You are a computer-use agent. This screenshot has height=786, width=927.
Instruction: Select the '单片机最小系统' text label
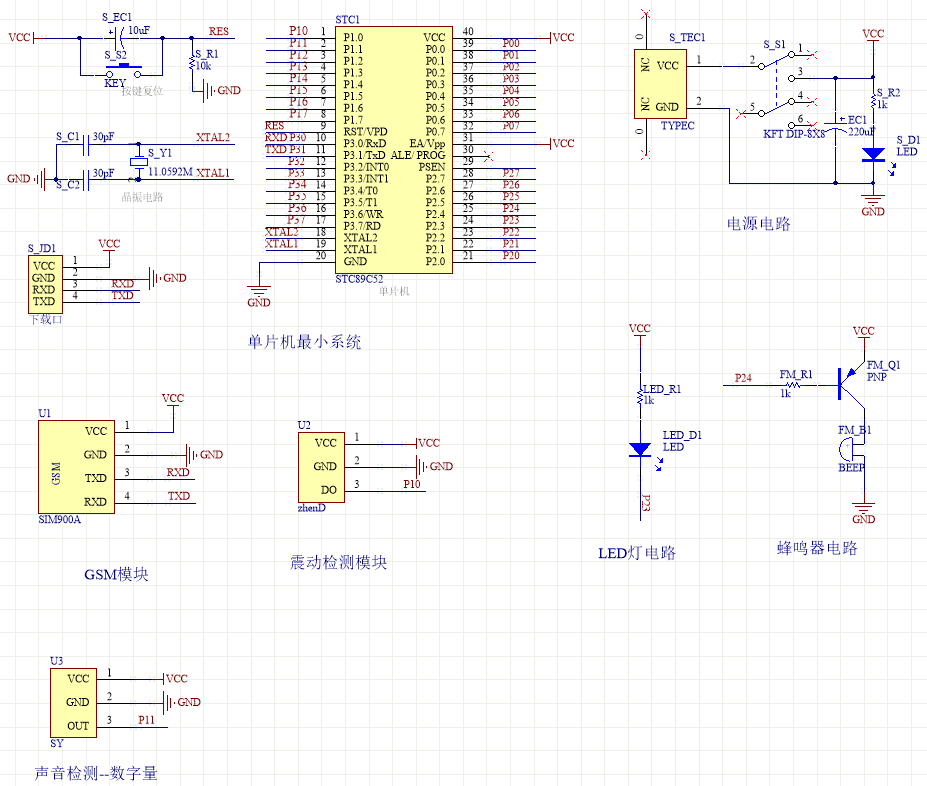[x=305, y=342]
